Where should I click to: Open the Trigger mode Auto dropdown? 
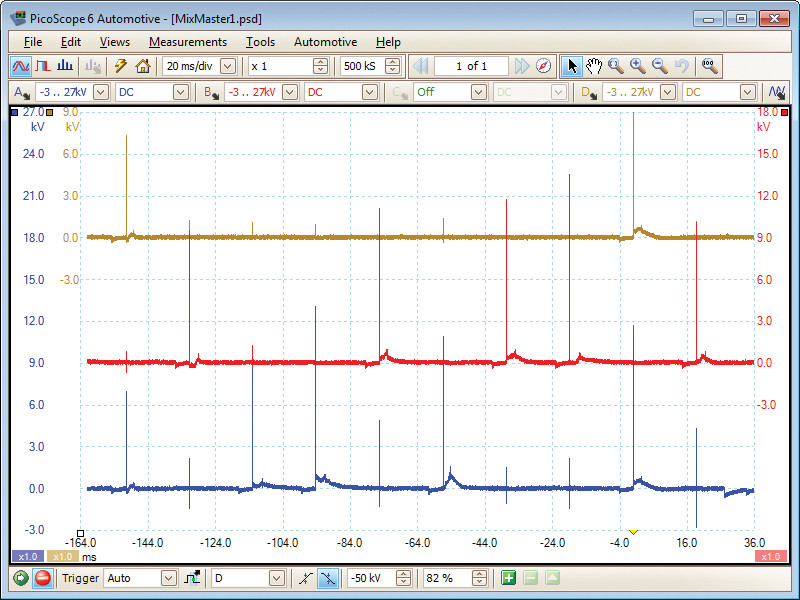[169, 578]
